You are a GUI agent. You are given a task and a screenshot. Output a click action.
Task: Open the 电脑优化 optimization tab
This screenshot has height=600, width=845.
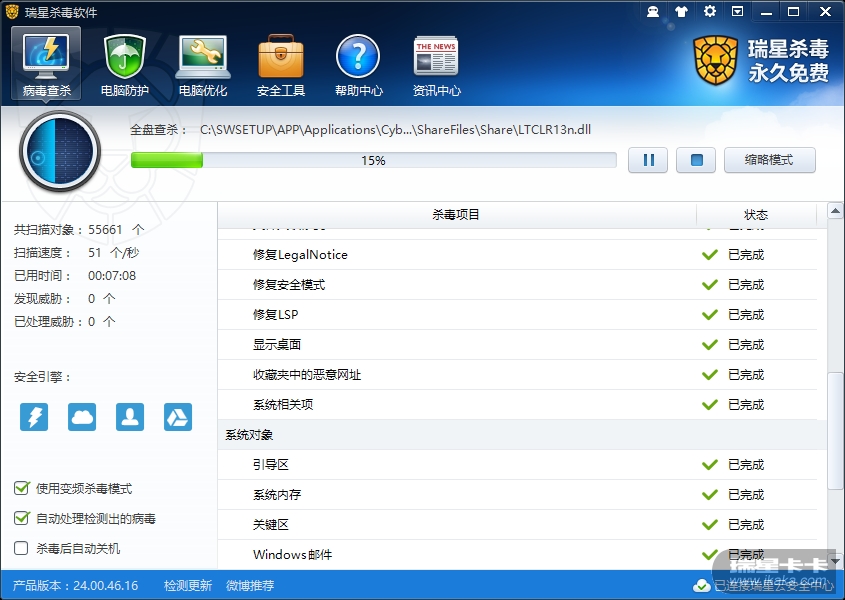pyautogui.click(x=203, y=65)
